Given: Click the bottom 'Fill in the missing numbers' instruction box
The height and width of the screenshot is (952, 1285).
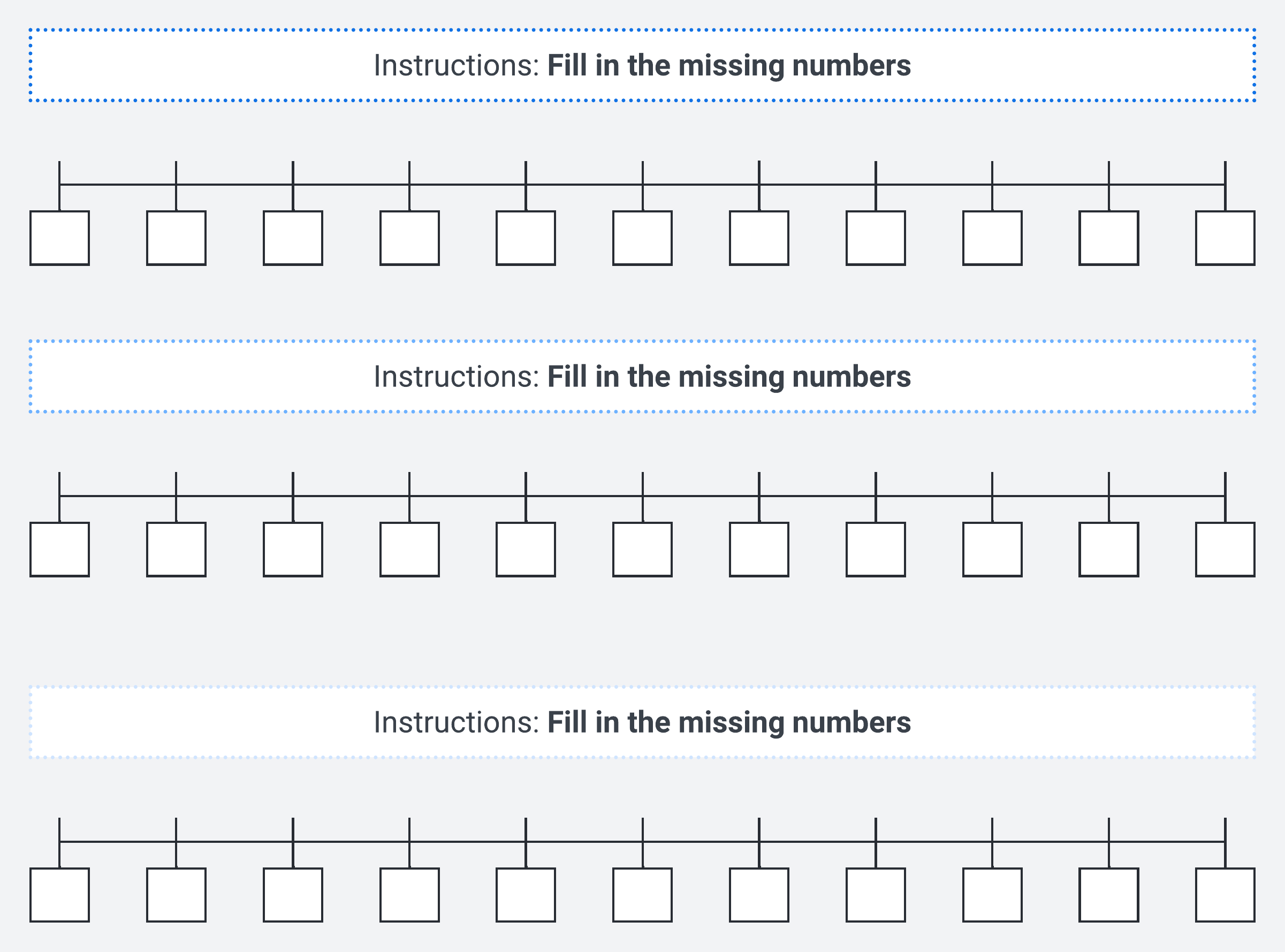Looking at the screenshot, I should (642, 722).
